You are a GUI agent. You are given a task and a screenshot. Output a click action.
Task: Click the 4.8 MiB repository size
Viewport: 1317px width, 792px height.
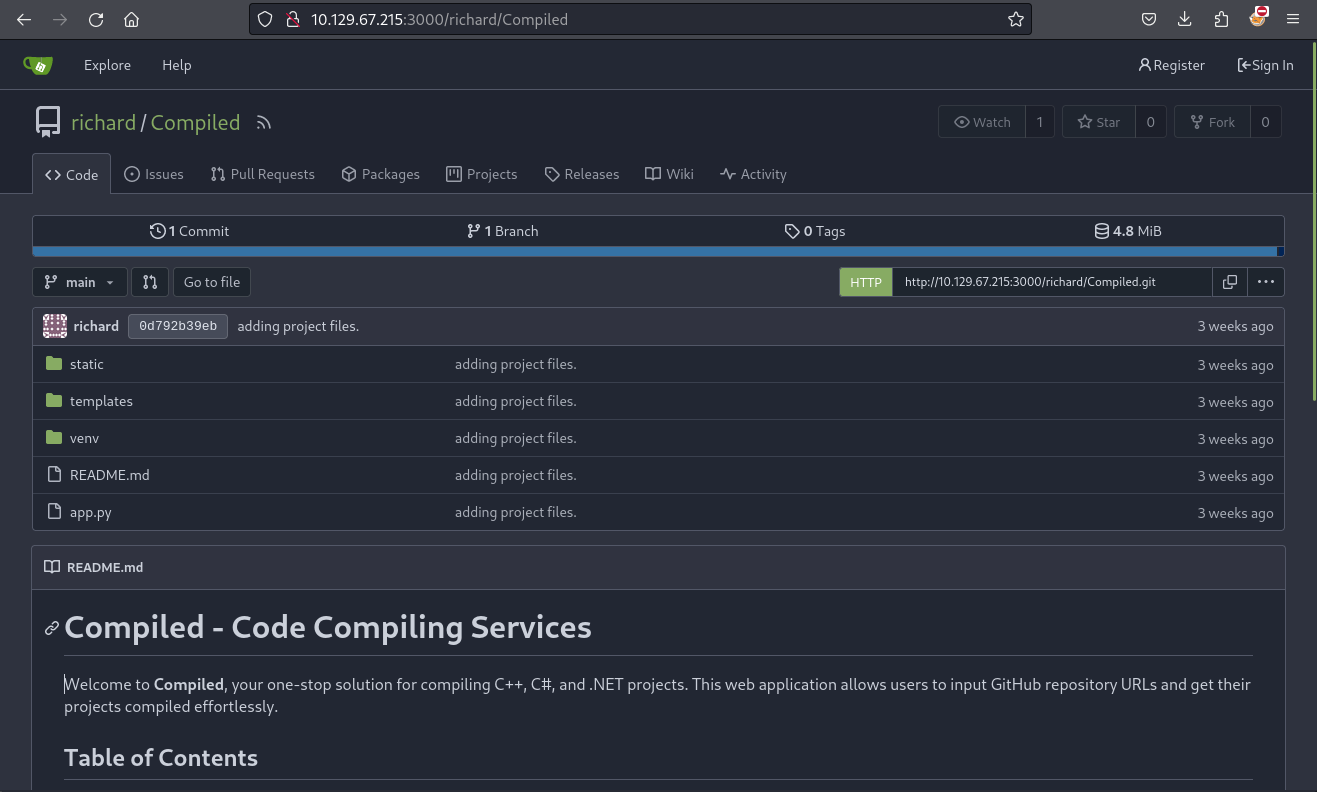[x=1128, y=231]
